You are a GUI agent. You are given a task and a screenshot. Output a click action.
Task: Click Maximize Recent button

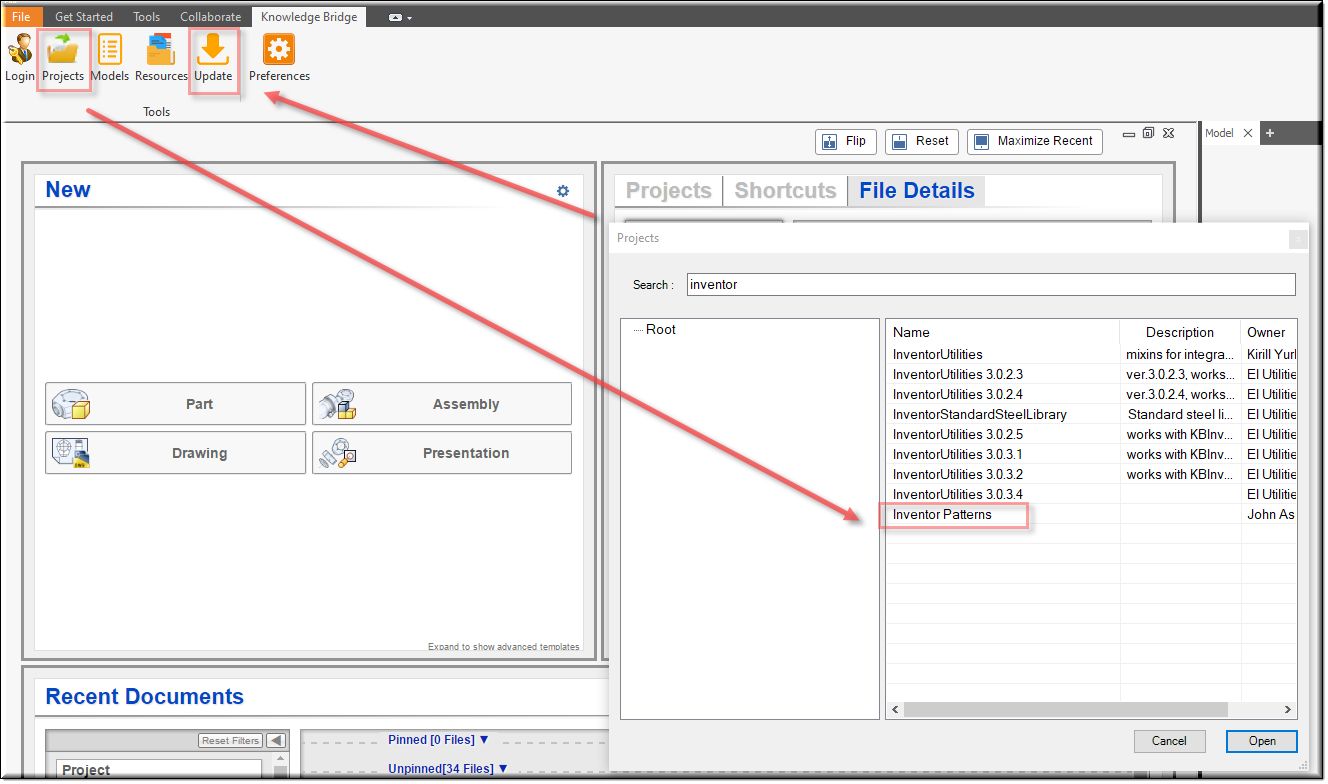(x=1034, y=141)
